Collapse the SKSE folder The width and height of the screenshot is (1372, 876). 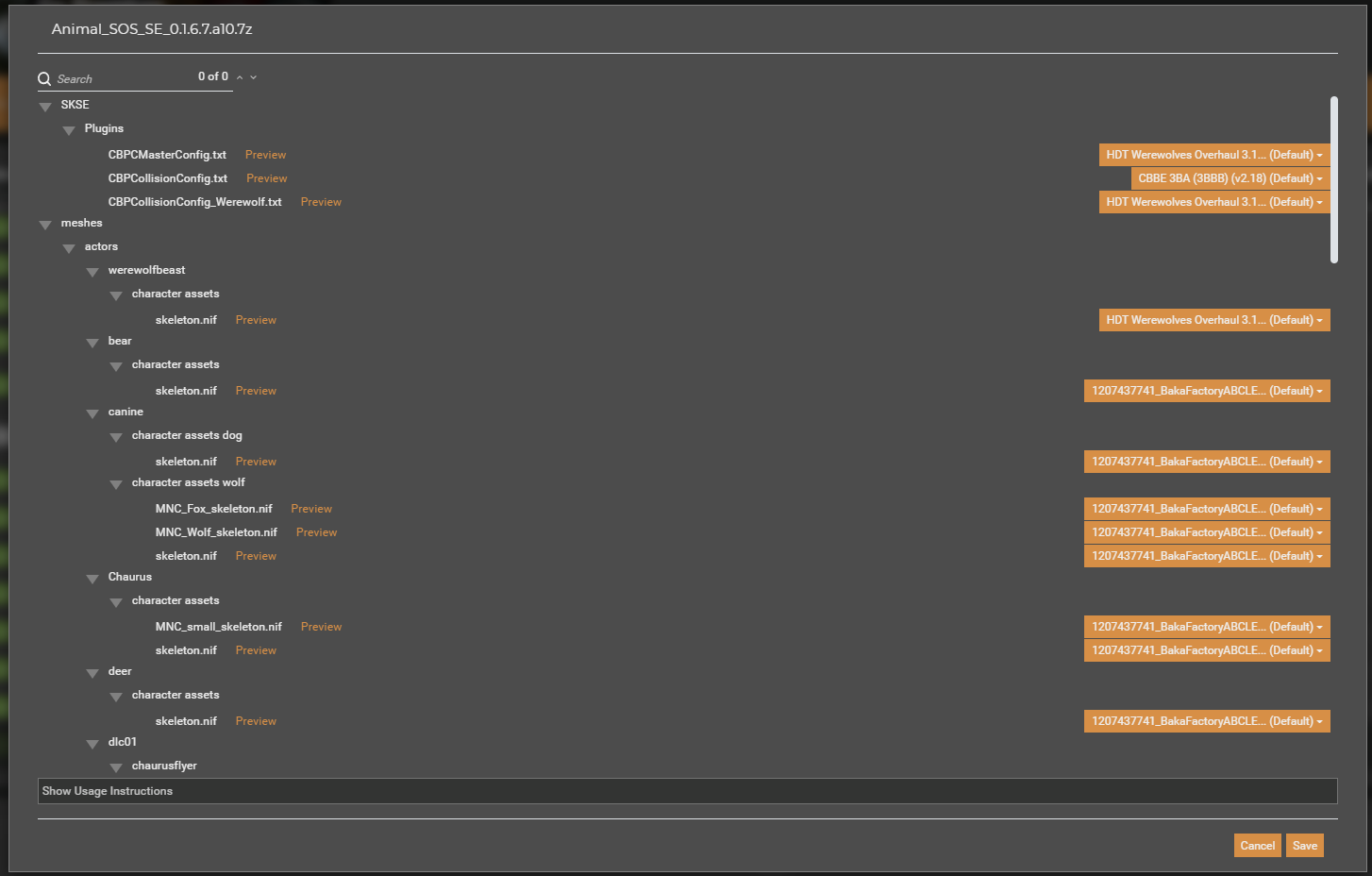pyautogui.click(x=45, y=107)
